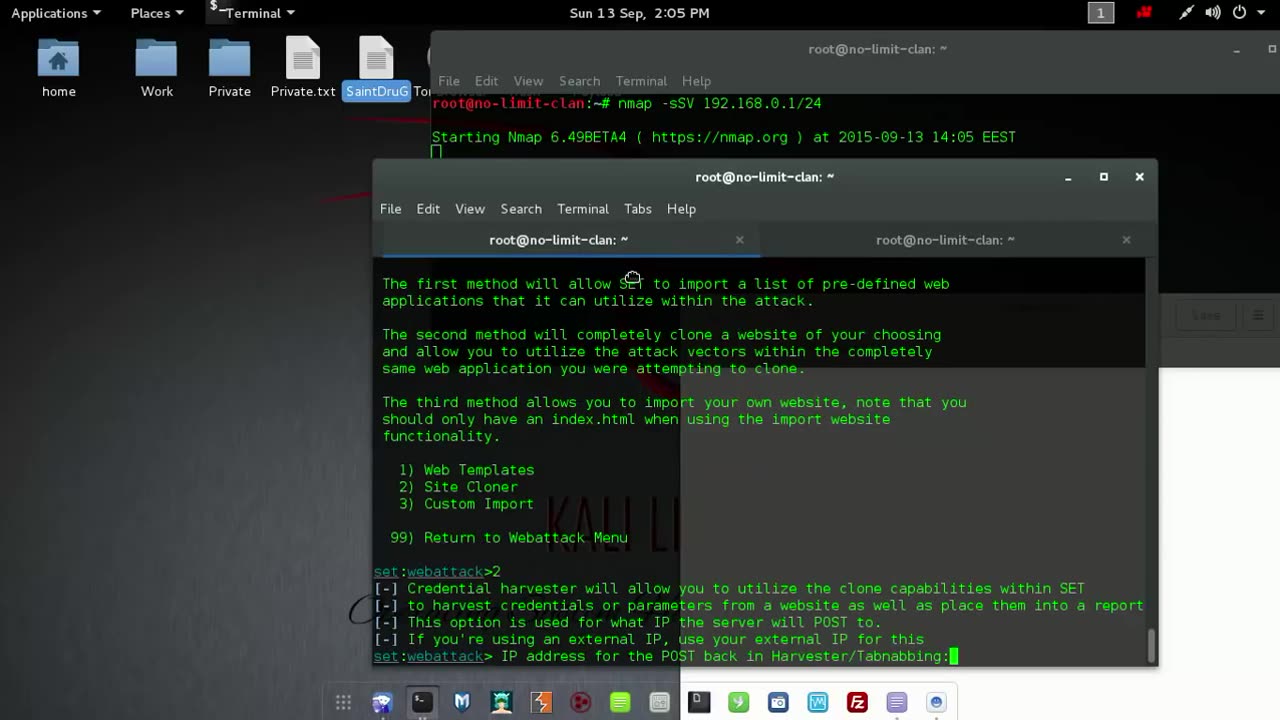
Task: Select the home folder on desktop
Action: click(58, 69)
